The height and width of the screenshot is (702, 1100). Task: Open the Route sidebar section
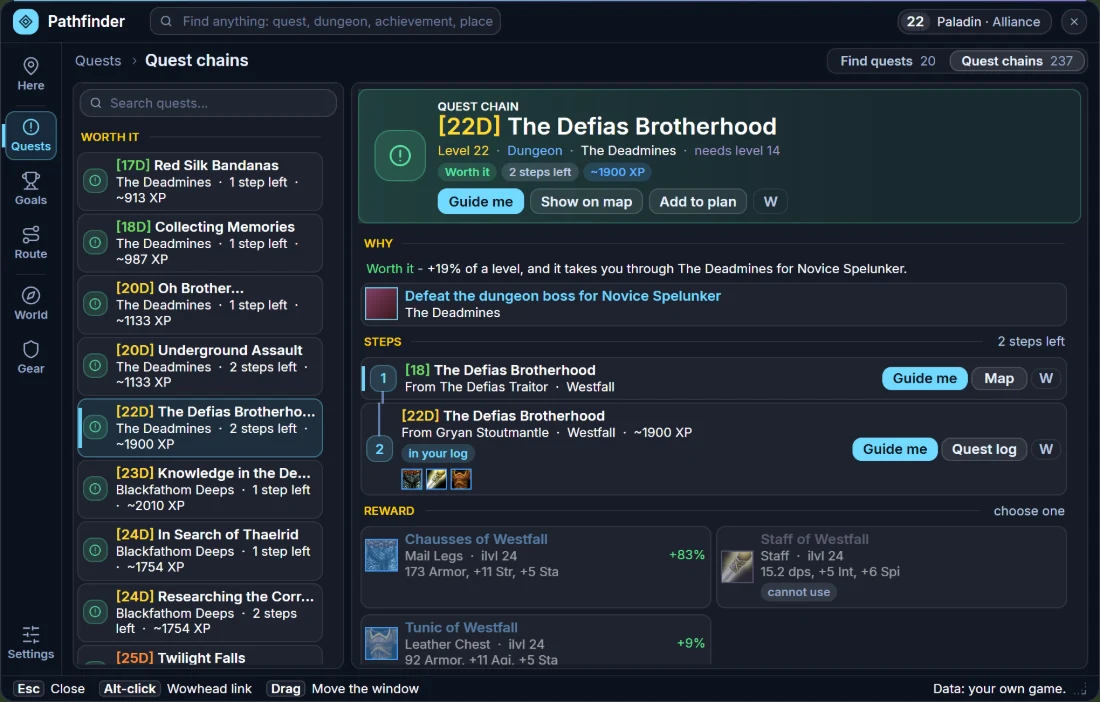31,243
